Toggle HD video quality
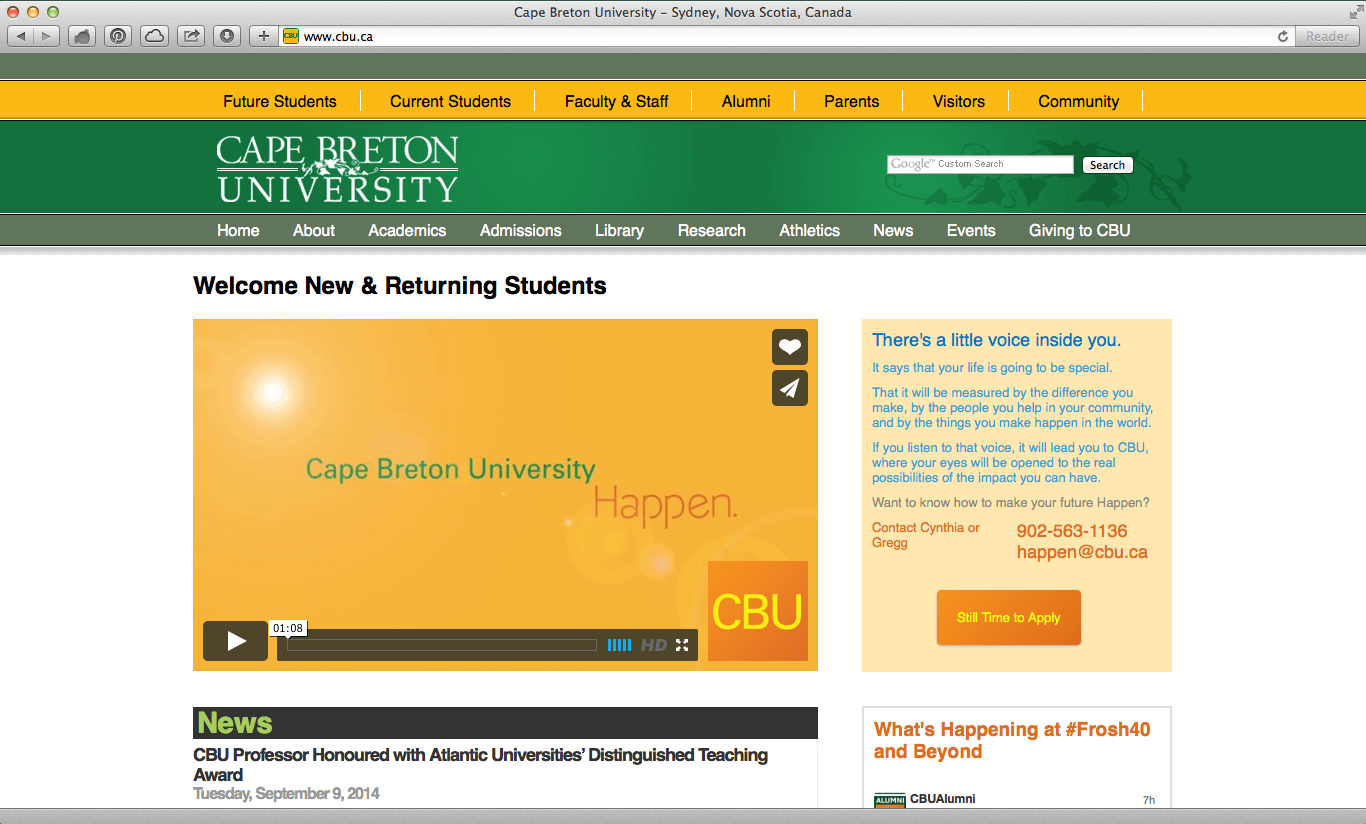 point(654,645)
